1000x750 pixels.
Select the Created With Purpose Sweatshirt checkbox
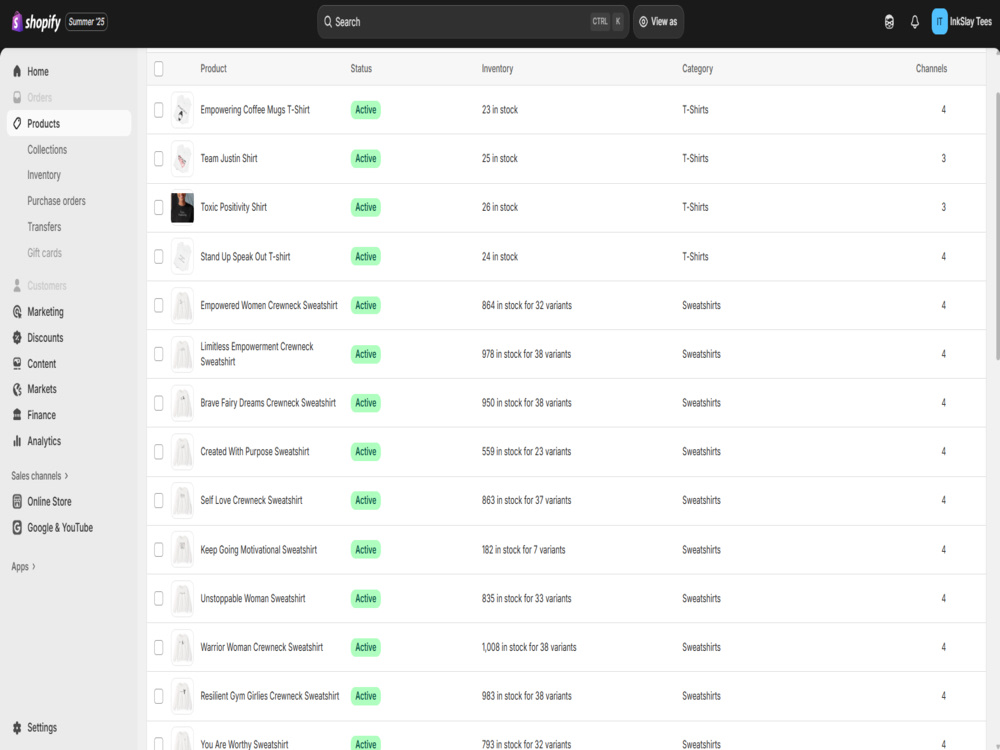point(159,452)
